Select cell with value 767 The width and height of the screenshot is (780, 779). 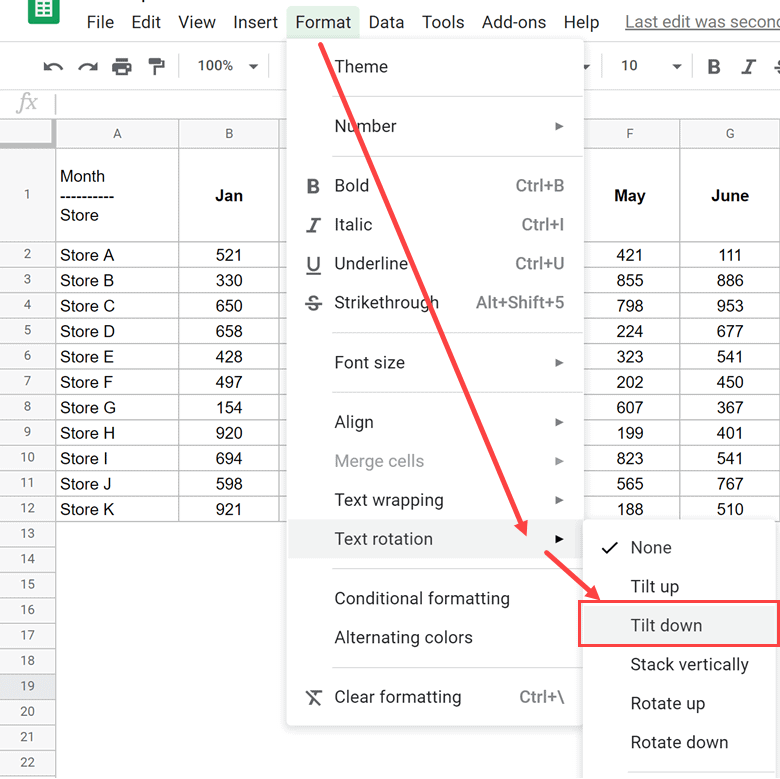click(730, 484)
